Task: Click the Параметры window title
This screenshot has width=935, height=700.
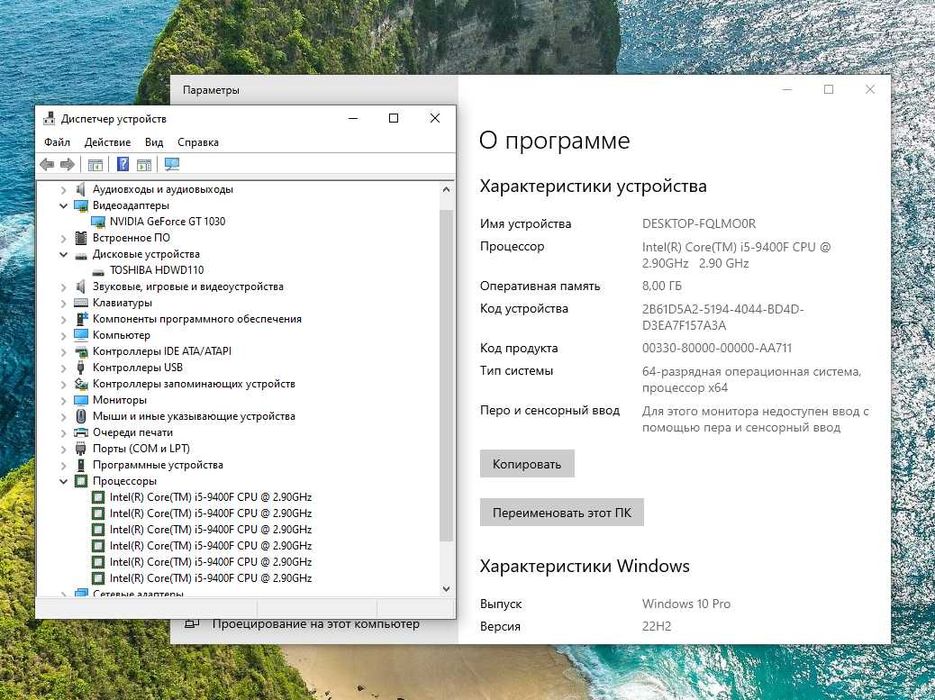Action: (211, 90)
